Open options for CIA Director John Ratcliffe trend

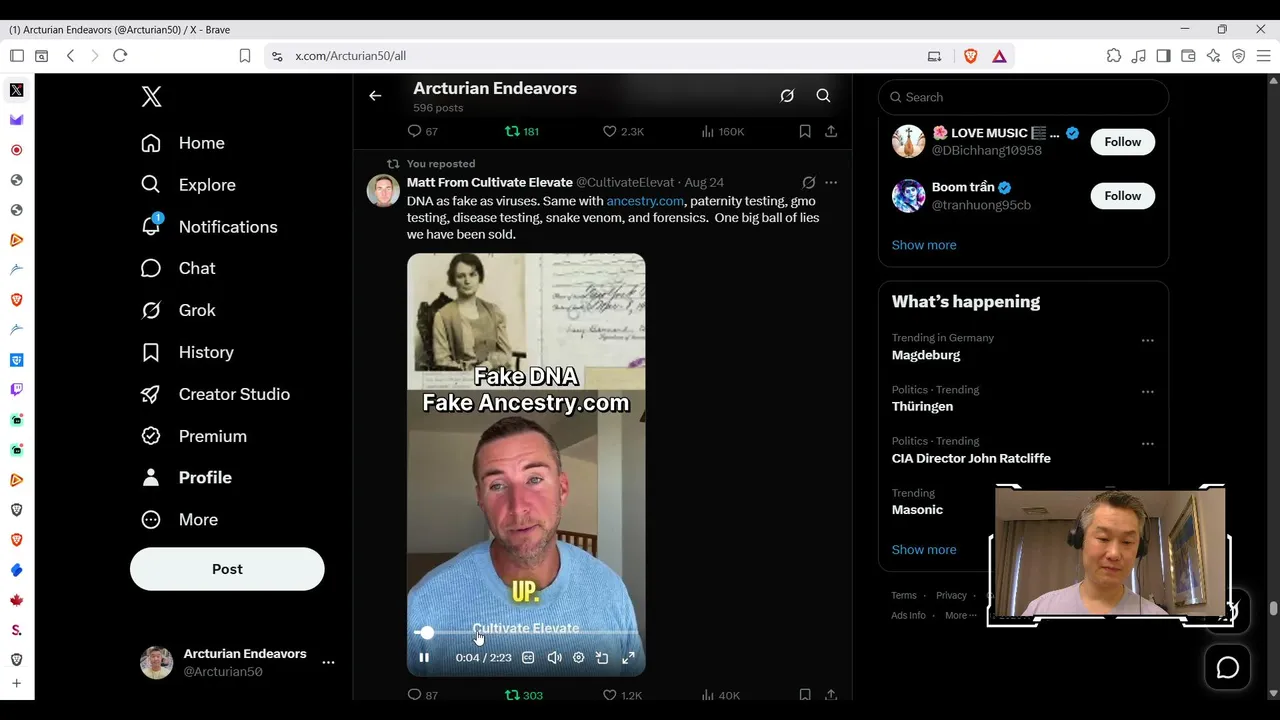click(1147, 444)
